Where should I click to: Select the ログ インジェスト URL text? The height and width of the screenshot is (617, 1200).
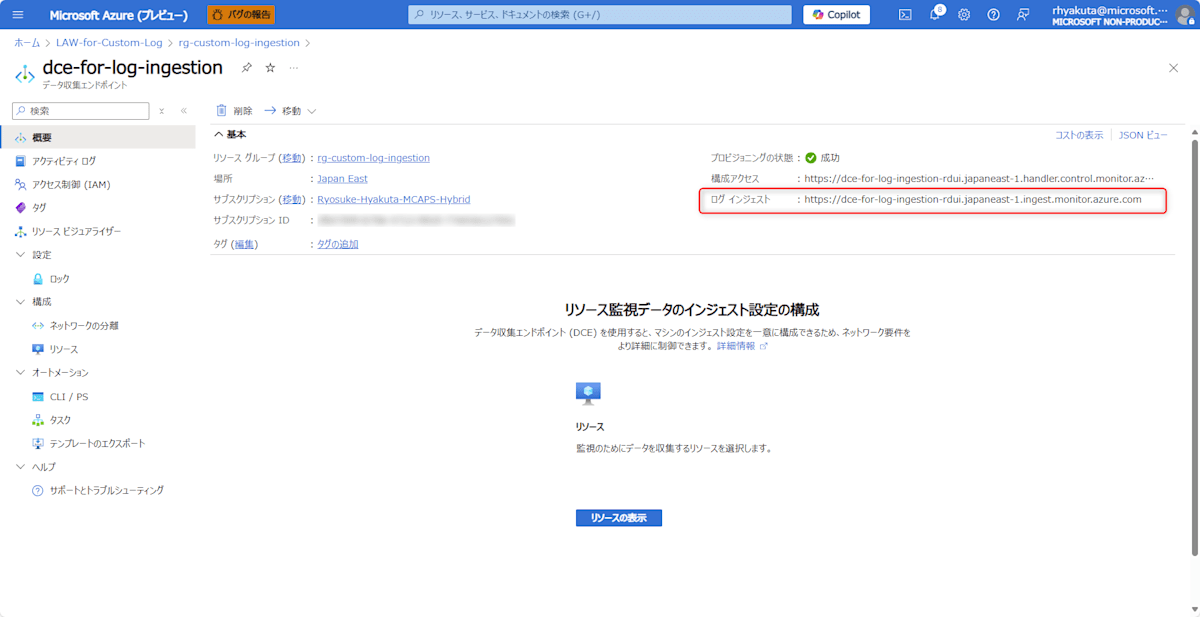click(973, 200)
